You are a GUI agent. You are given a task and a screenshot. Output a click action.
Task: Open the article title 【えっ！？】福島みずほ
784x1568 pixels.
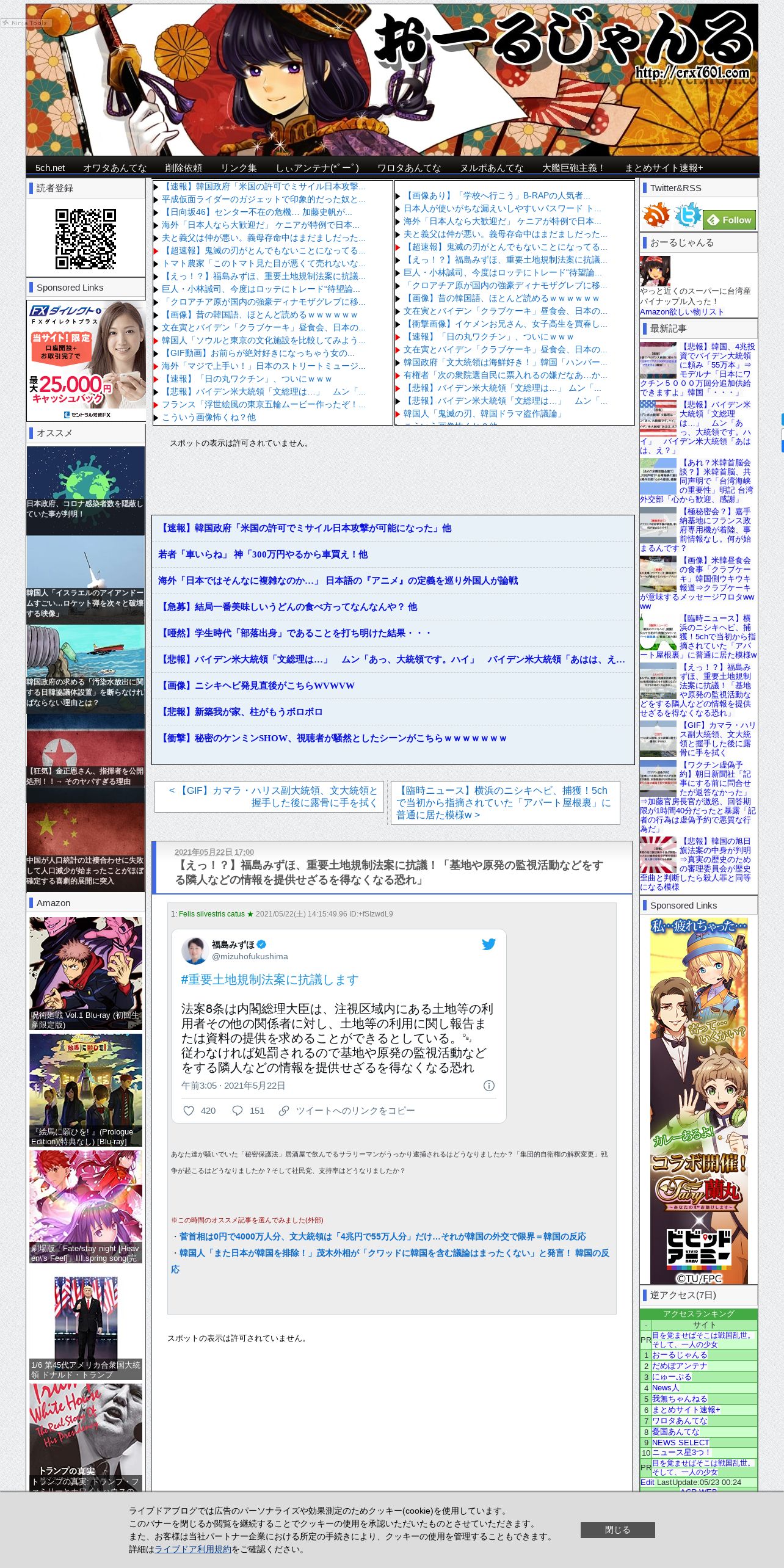pos(389,872)
